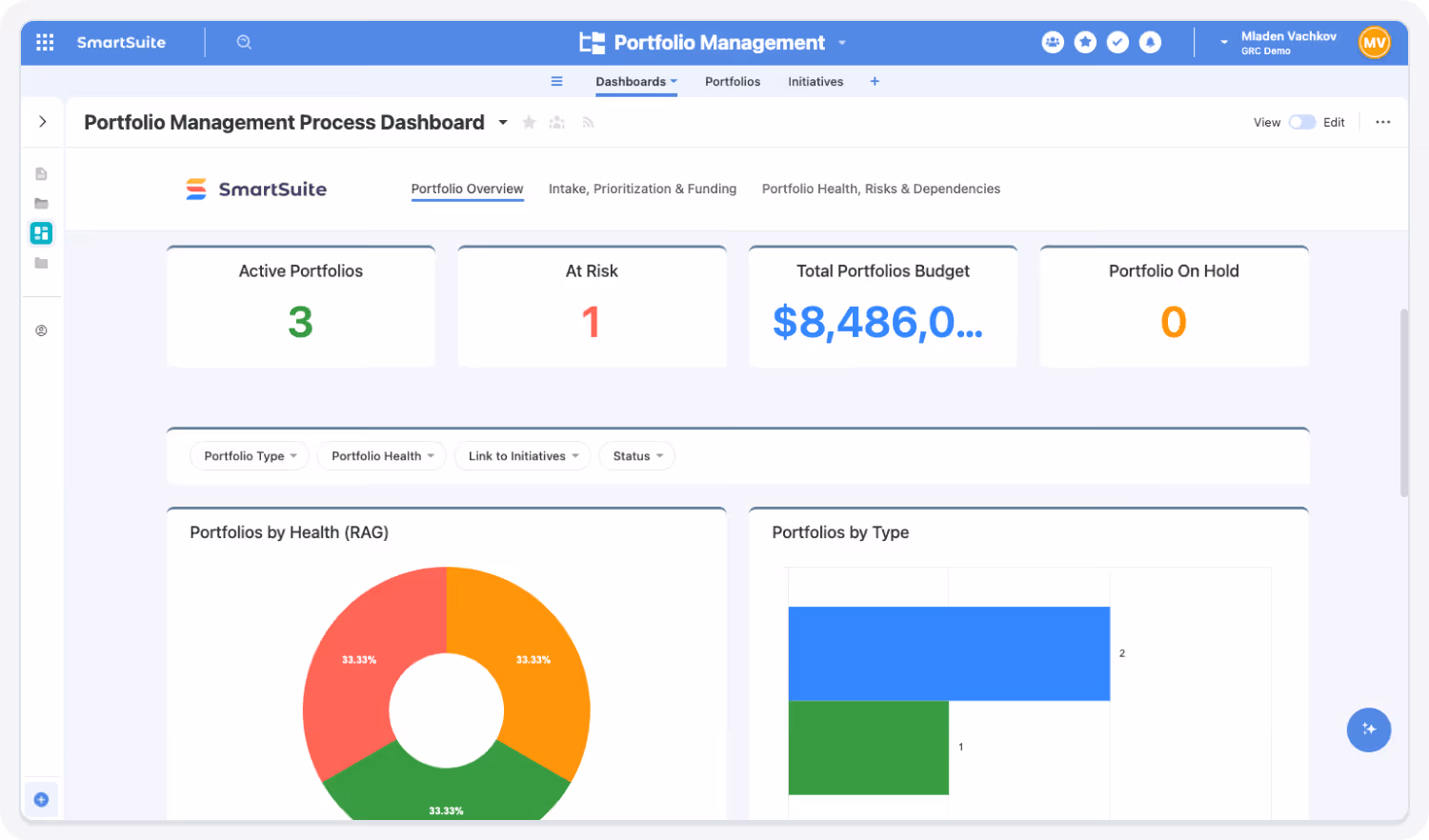
Task: Click the notifications bell icon
Action: pos(1150,42)
